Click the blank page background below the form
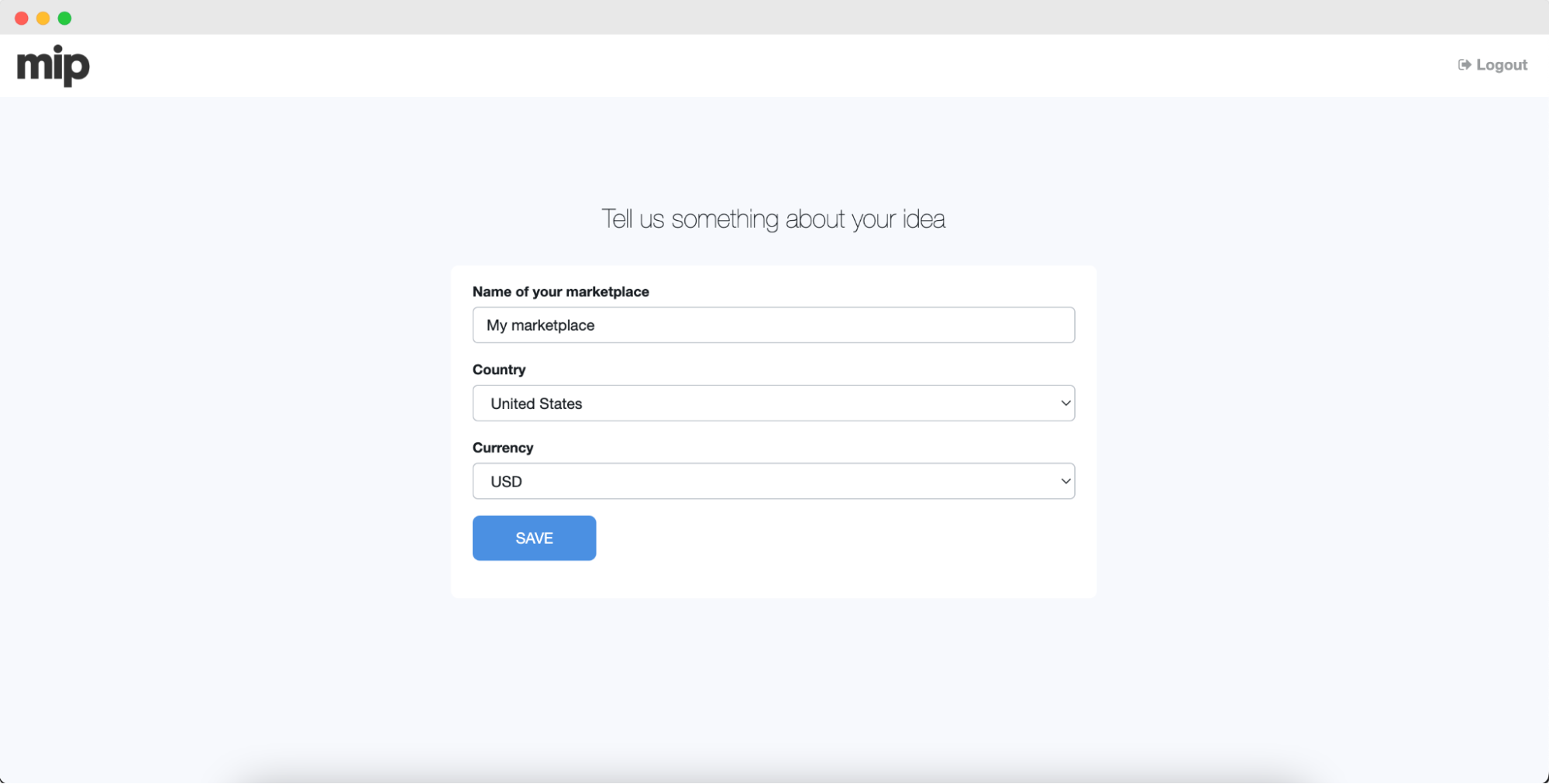Image resolution: width=1549 pixels, height=784 pixels. pyautogui.click(x=773, y=682)
